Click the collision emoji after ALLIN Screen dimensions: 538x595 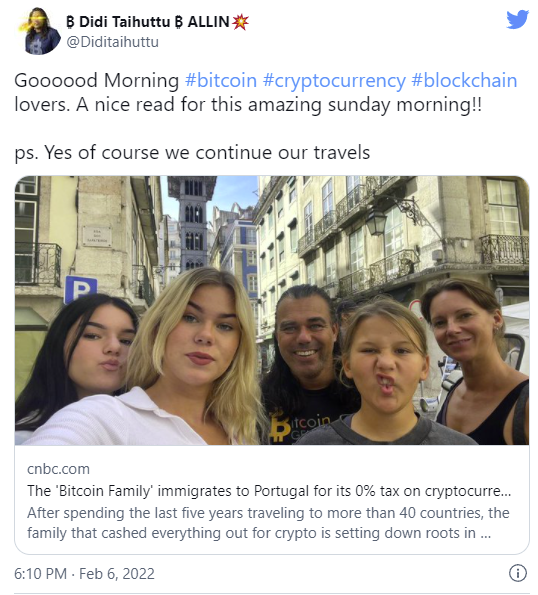240,22
